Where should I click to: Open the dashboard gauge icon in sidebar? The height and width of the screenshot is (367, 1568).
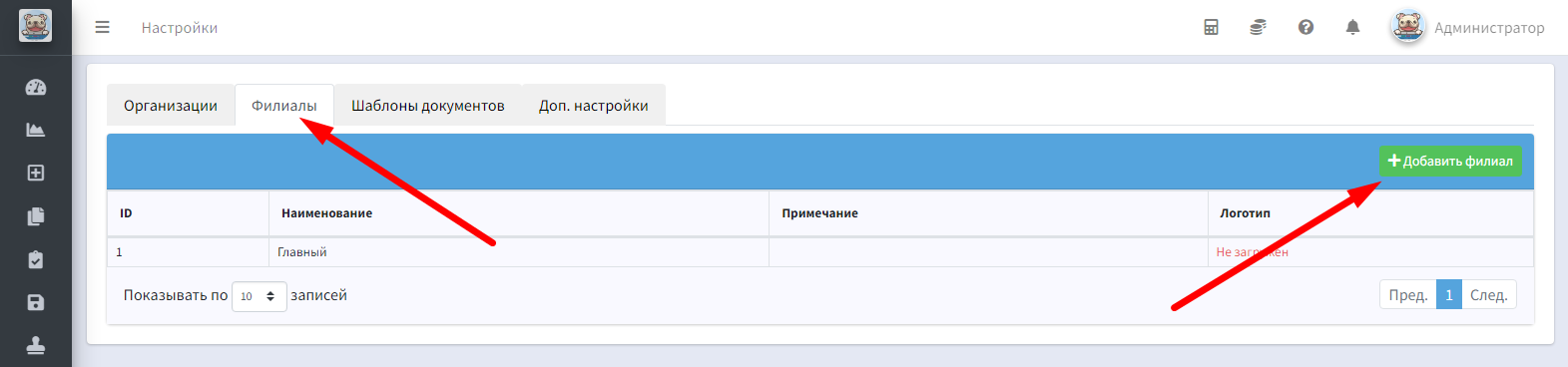pyautogui.click(x=36, y=87)
